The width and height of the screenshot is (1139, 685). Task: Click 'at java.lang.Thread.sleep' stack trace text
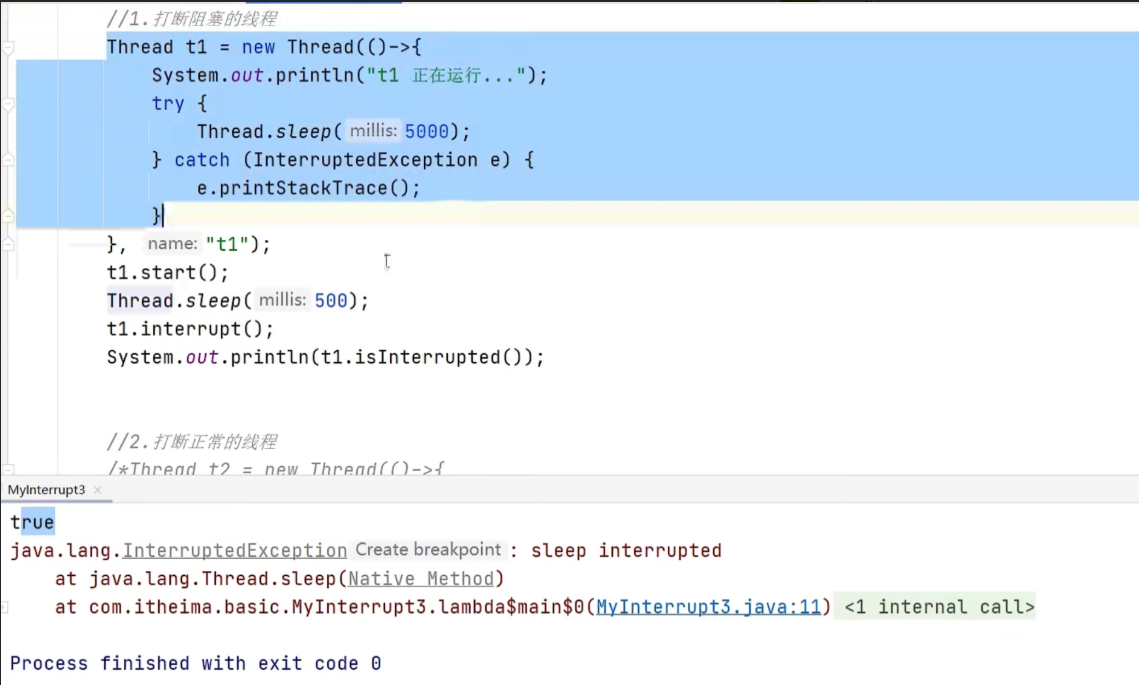(195, 578)
